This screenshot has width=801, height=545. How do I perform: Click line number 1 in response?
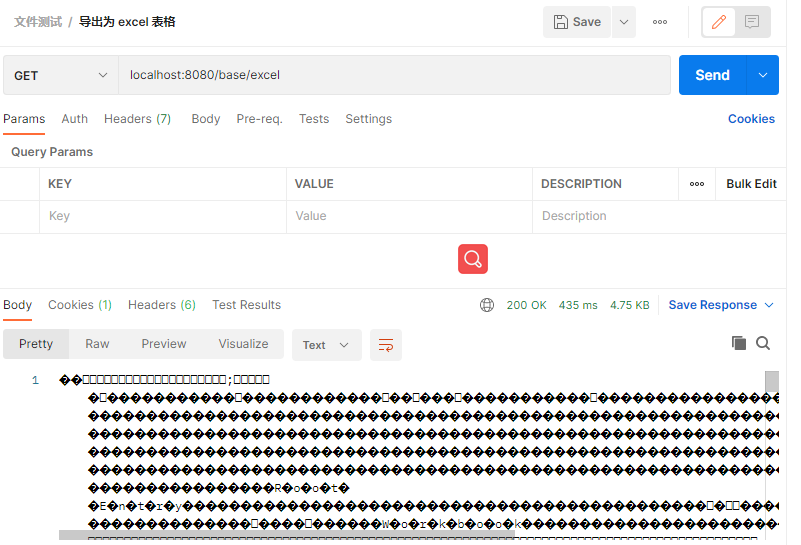coord(35,380)
